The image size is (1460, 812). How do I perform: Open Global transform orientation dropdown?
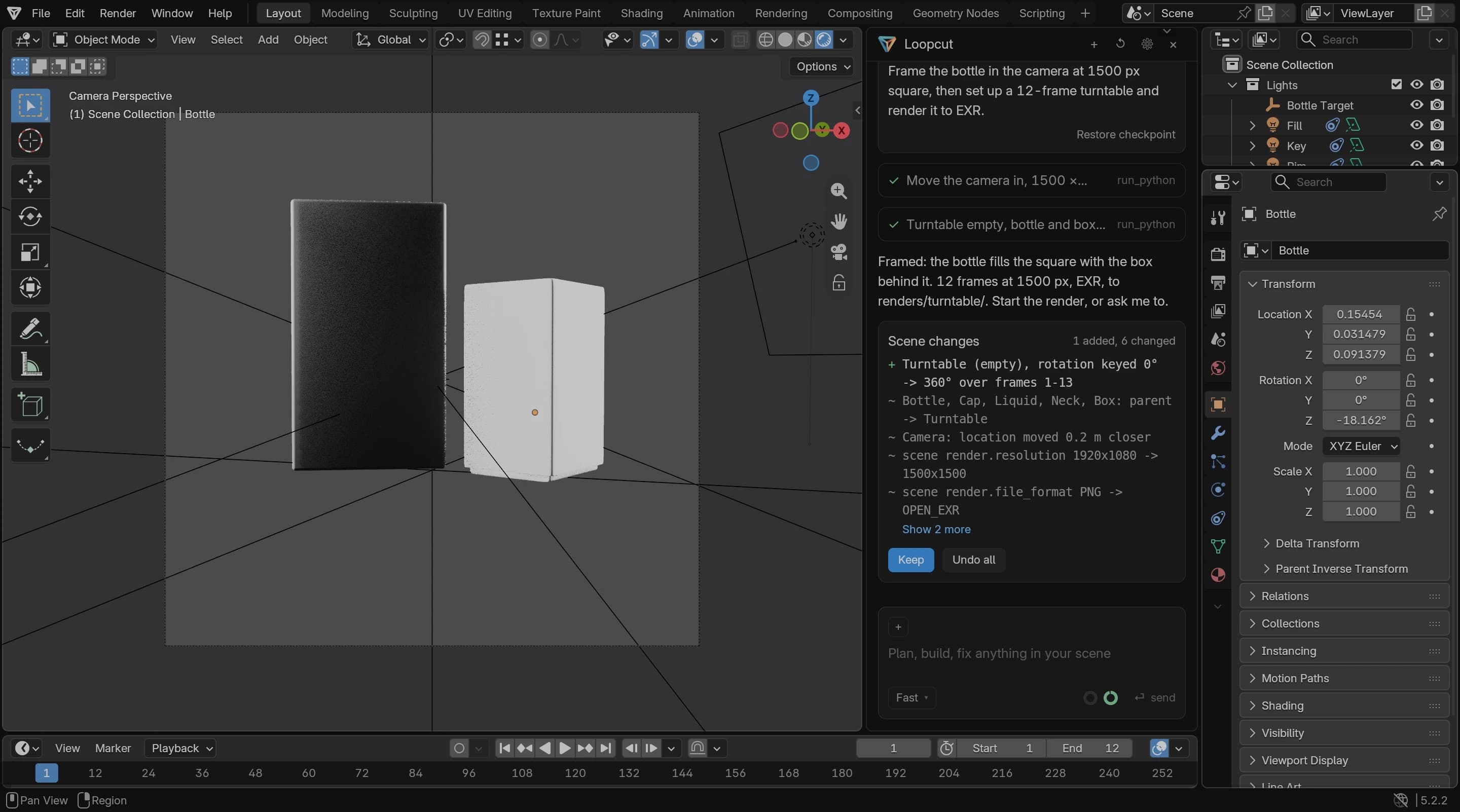[x=390, y=40]
